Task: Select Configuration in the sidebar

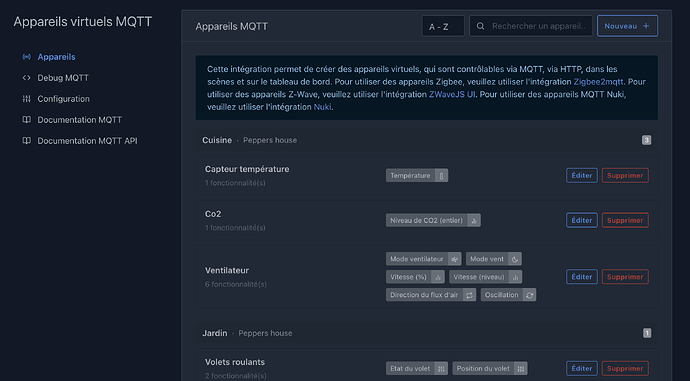Action: coord(63,99)
